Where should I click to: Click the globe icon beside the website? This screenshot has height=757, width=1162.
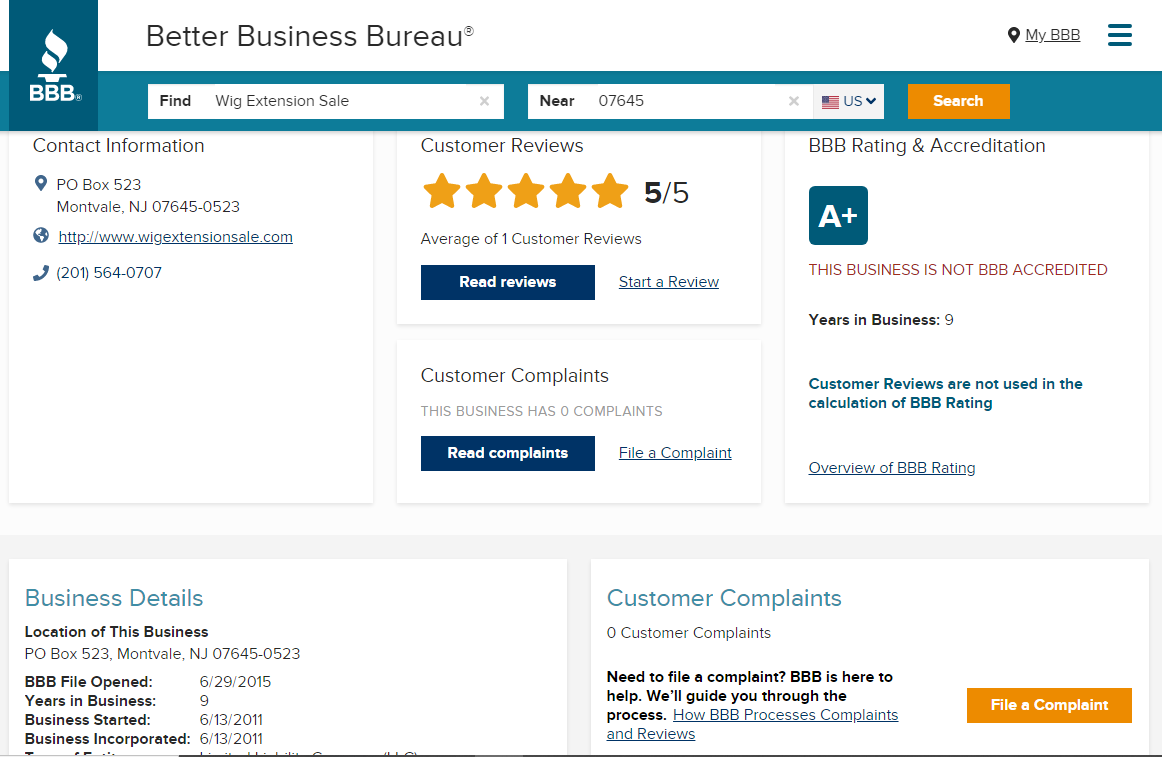click(x=41, y=235)
